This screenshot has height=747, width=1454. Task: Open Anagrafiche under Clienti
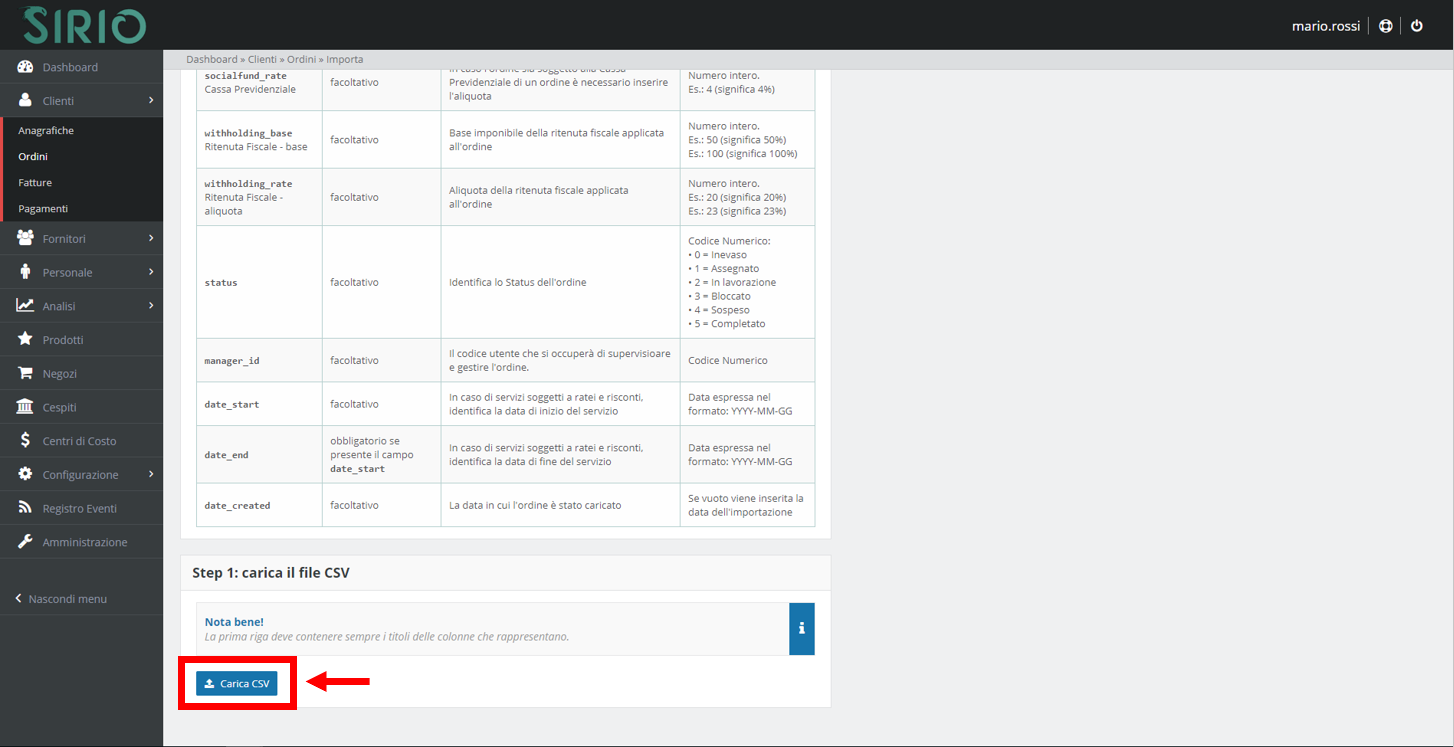(x=46, y=131)
